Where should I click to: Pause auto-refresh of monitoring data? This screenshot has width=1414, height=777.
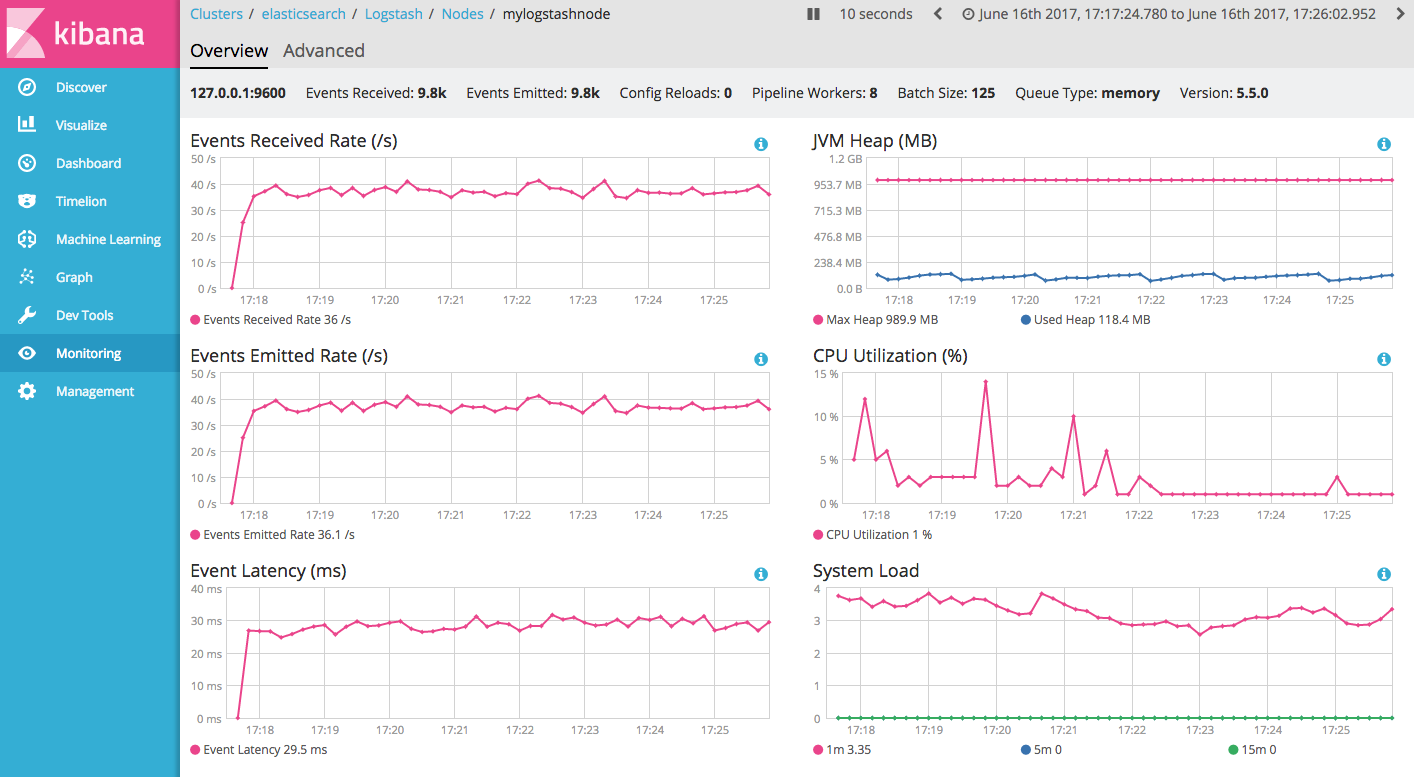(x=813, y=14)
